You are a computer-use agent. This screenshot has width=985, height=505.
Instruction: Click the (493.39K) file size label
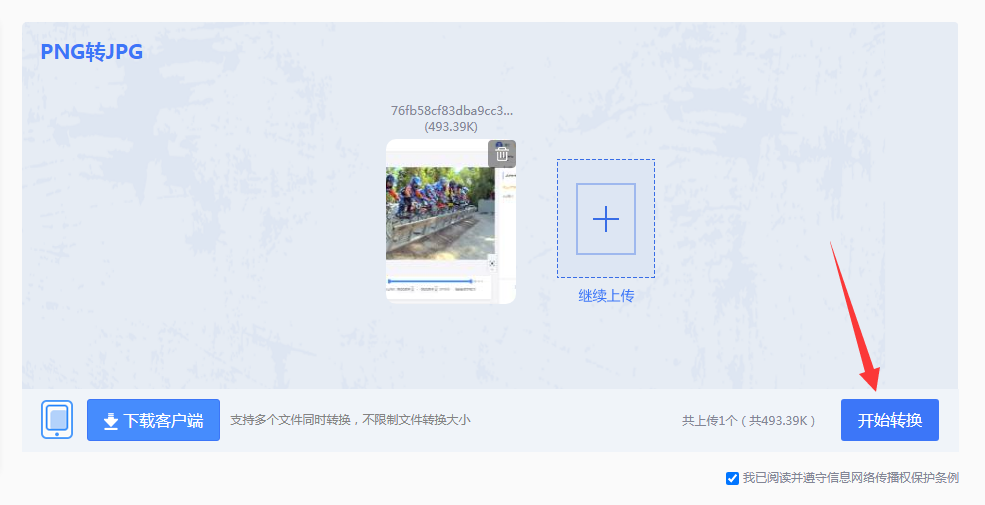[451, 127]
